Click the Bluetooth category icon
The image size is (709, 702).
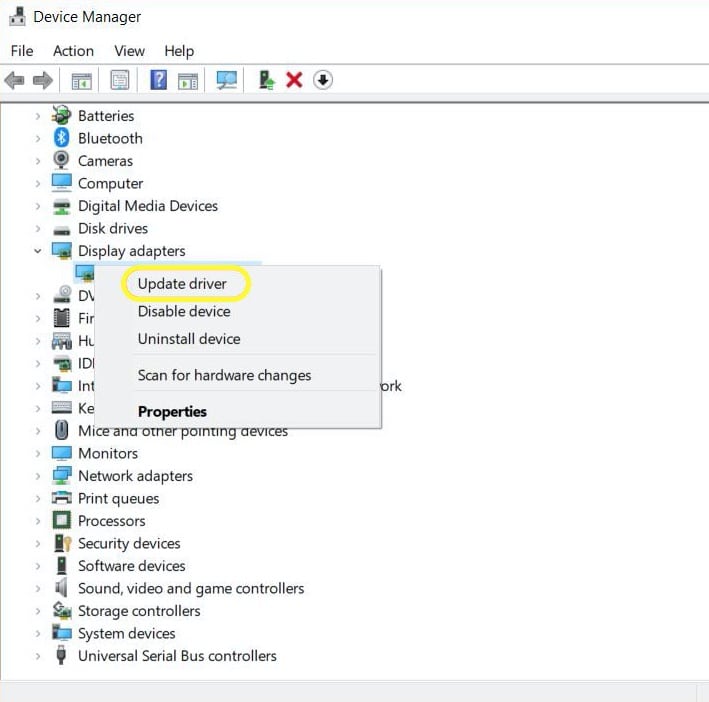[61, 138]
